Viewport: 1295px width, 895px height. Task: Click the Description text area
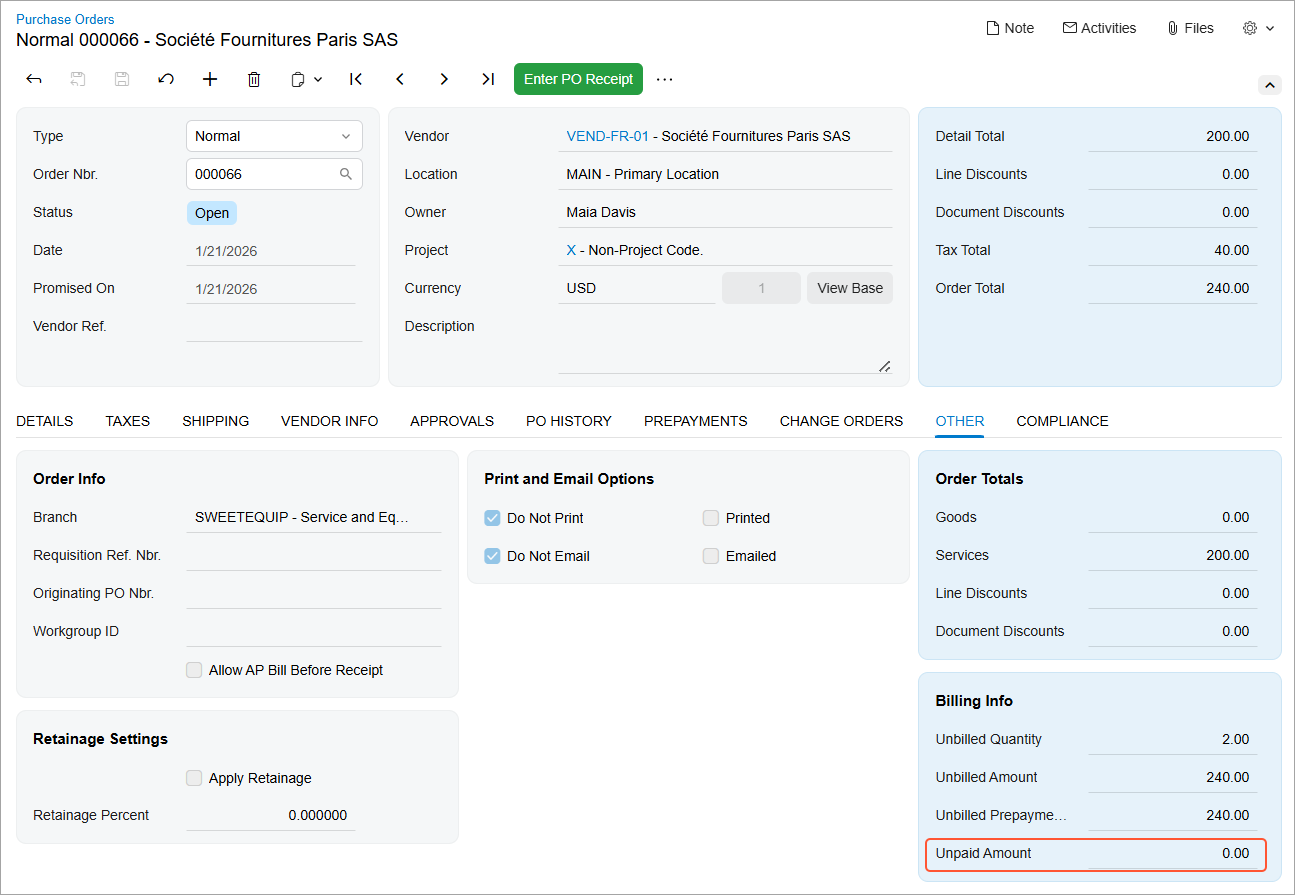tap(725, 345)
